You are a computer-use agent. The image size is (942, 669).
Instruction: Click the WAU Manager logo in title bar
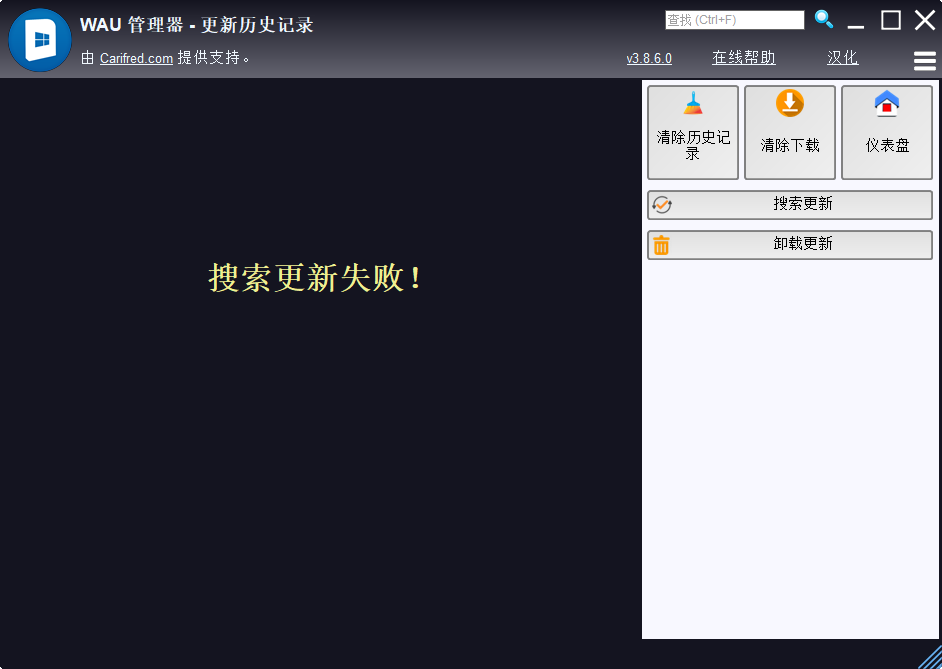pos(39,40)
